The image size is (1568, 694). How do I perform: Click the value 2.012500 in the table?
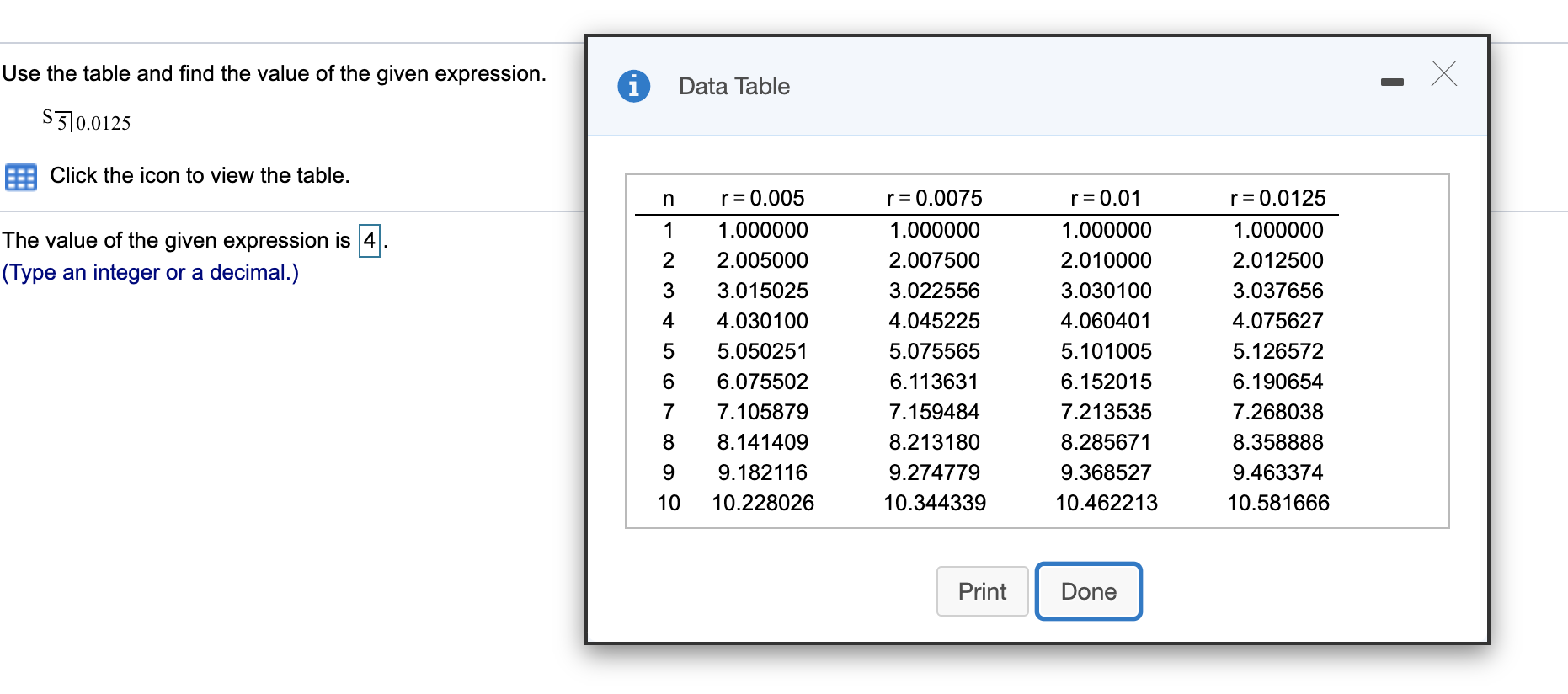pos(1277,260)
